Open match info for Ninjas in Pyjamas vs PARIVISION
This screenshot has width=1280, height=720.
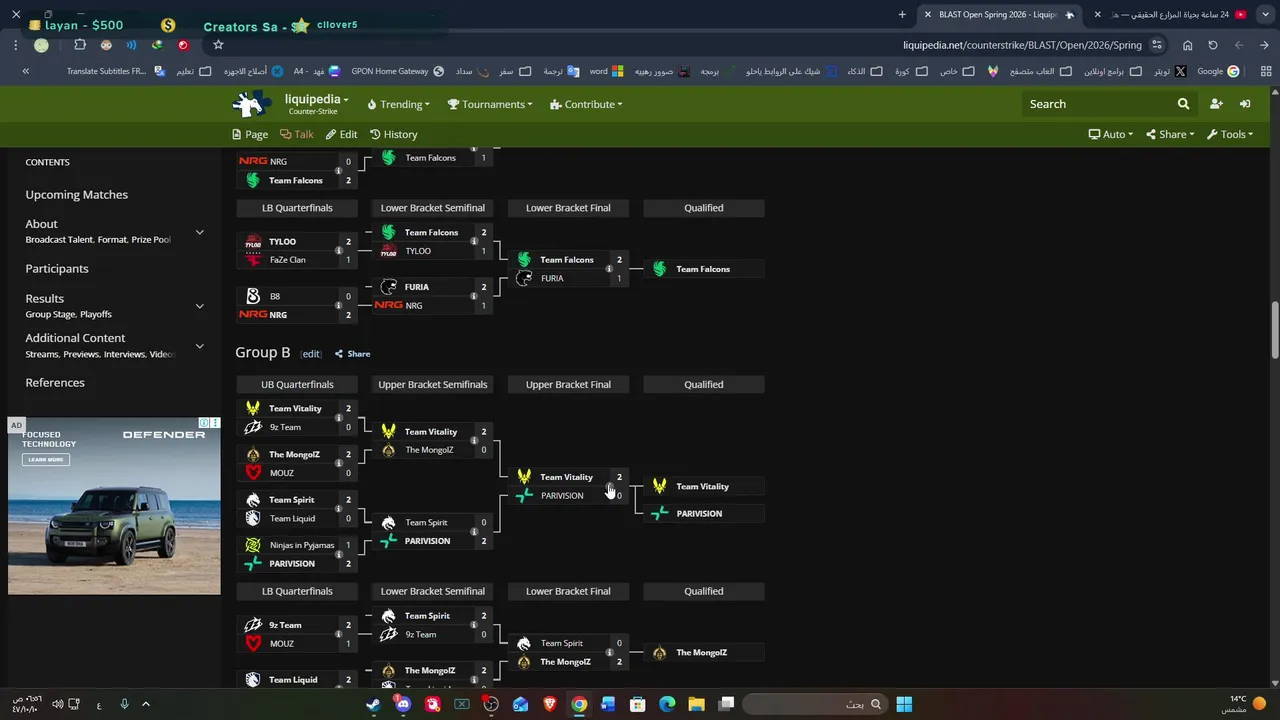(x=338, y=554)
